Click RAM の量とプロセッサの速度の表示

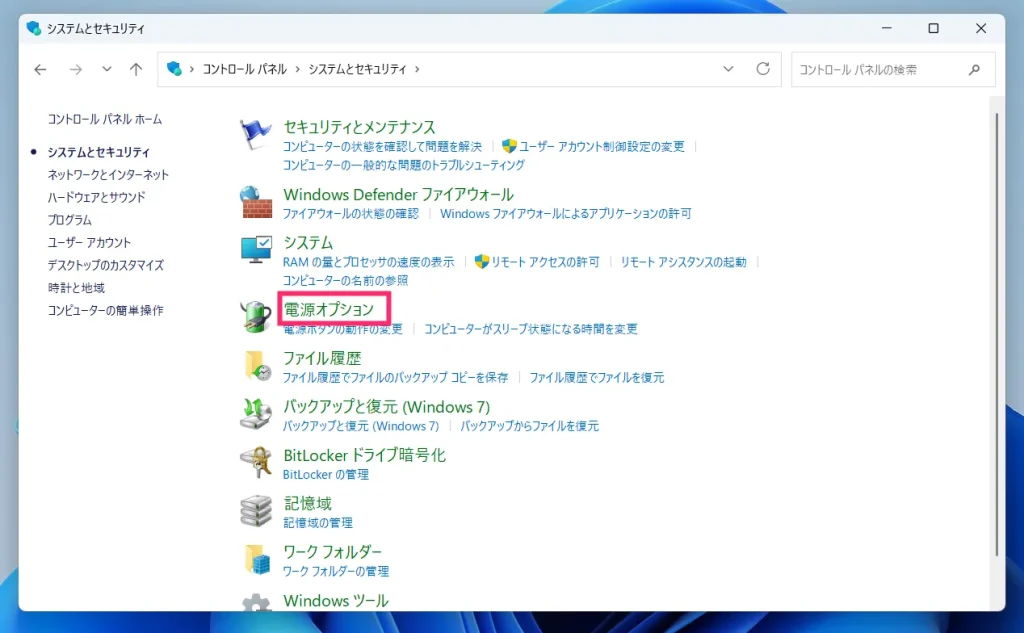[x=368, y=262]
